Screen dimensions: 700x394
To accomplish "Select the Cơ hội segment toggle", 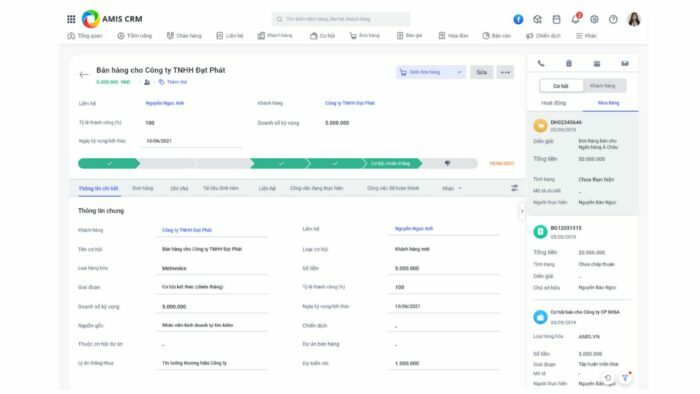I will pos(561,86).
